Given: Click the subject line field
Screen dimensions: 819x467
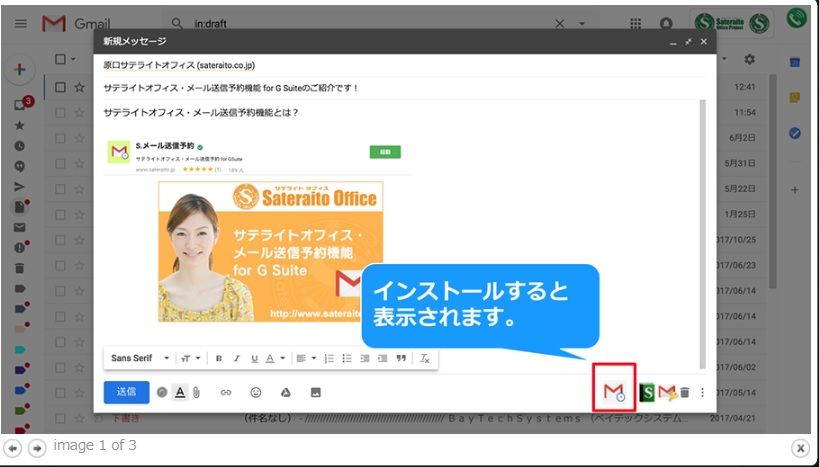Looking at the screenshot, I should [x=405, y=88].
